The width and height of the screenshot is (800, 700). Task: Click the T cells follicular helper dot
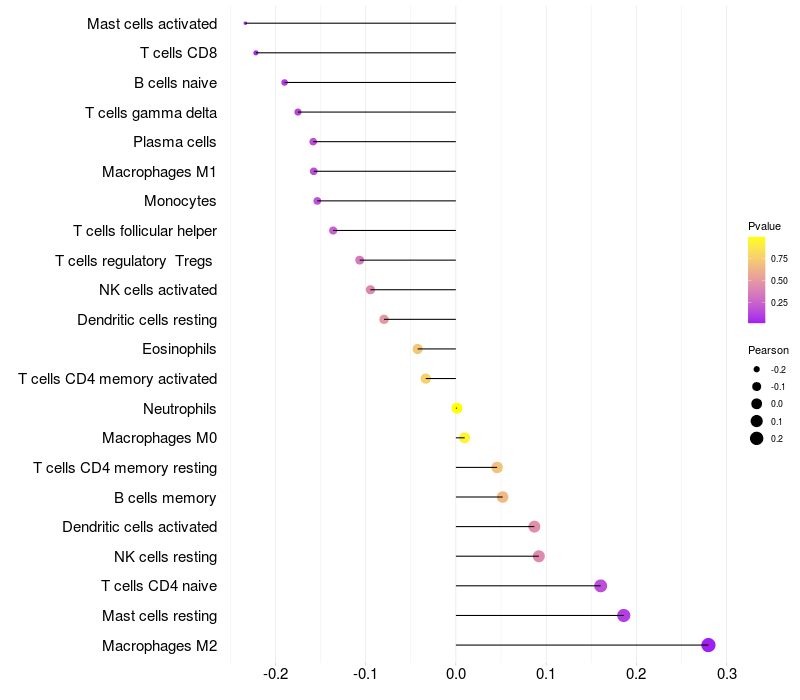coord(333,231)
